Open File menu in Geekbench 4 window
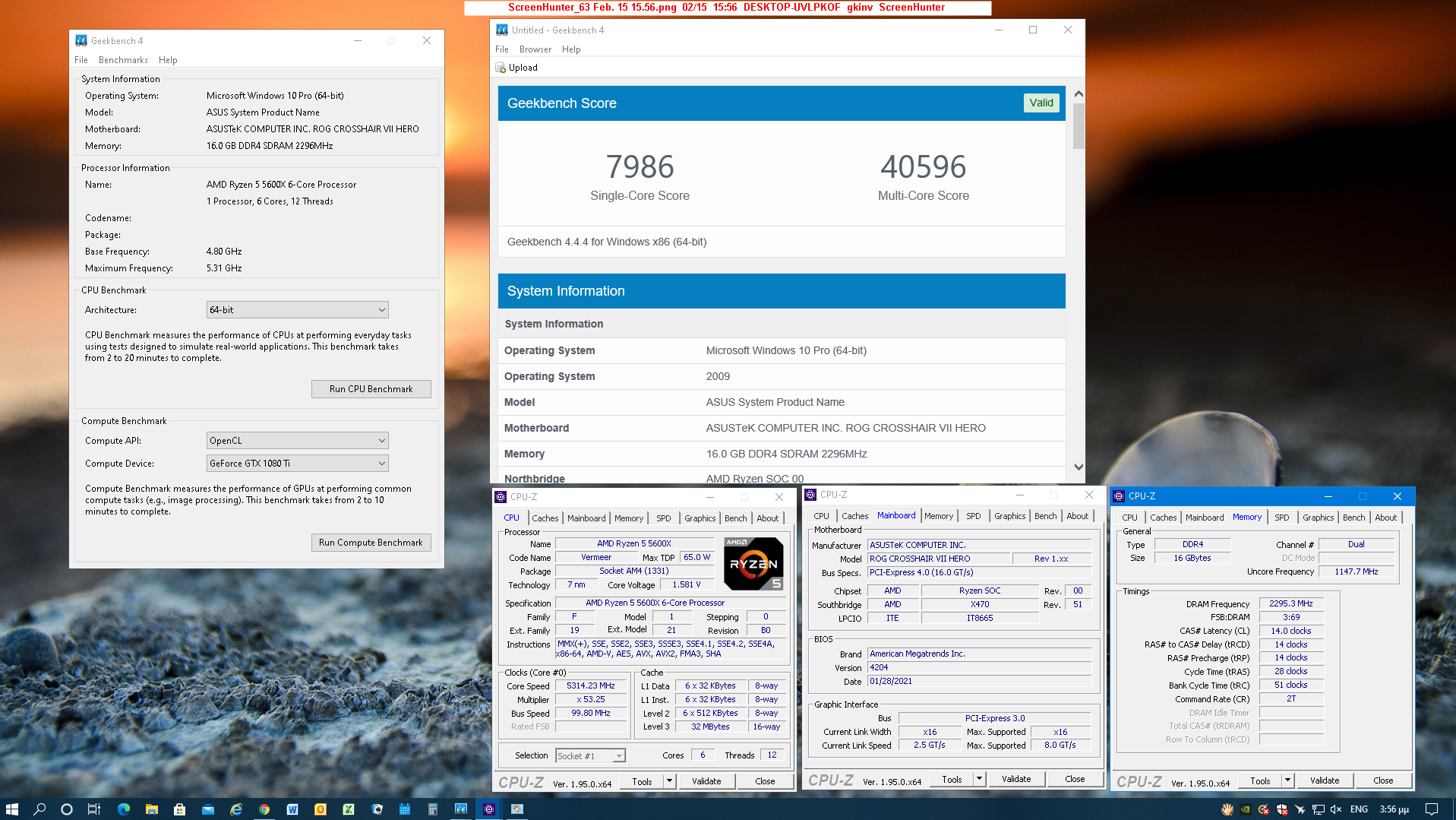Image resolution: width=1456 pixels, height=820 pixels. pos(81,60)
